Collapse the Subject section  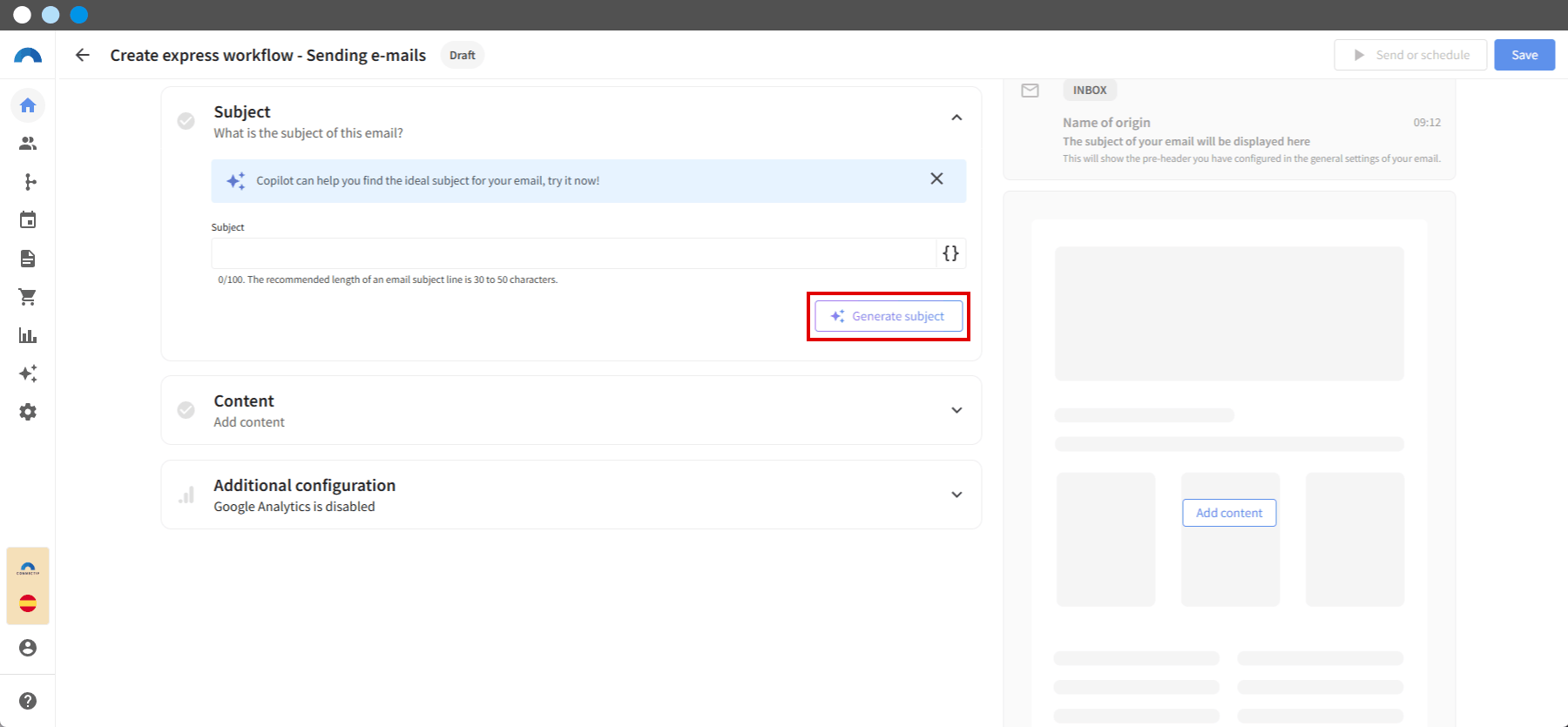[x=956, y=118]
